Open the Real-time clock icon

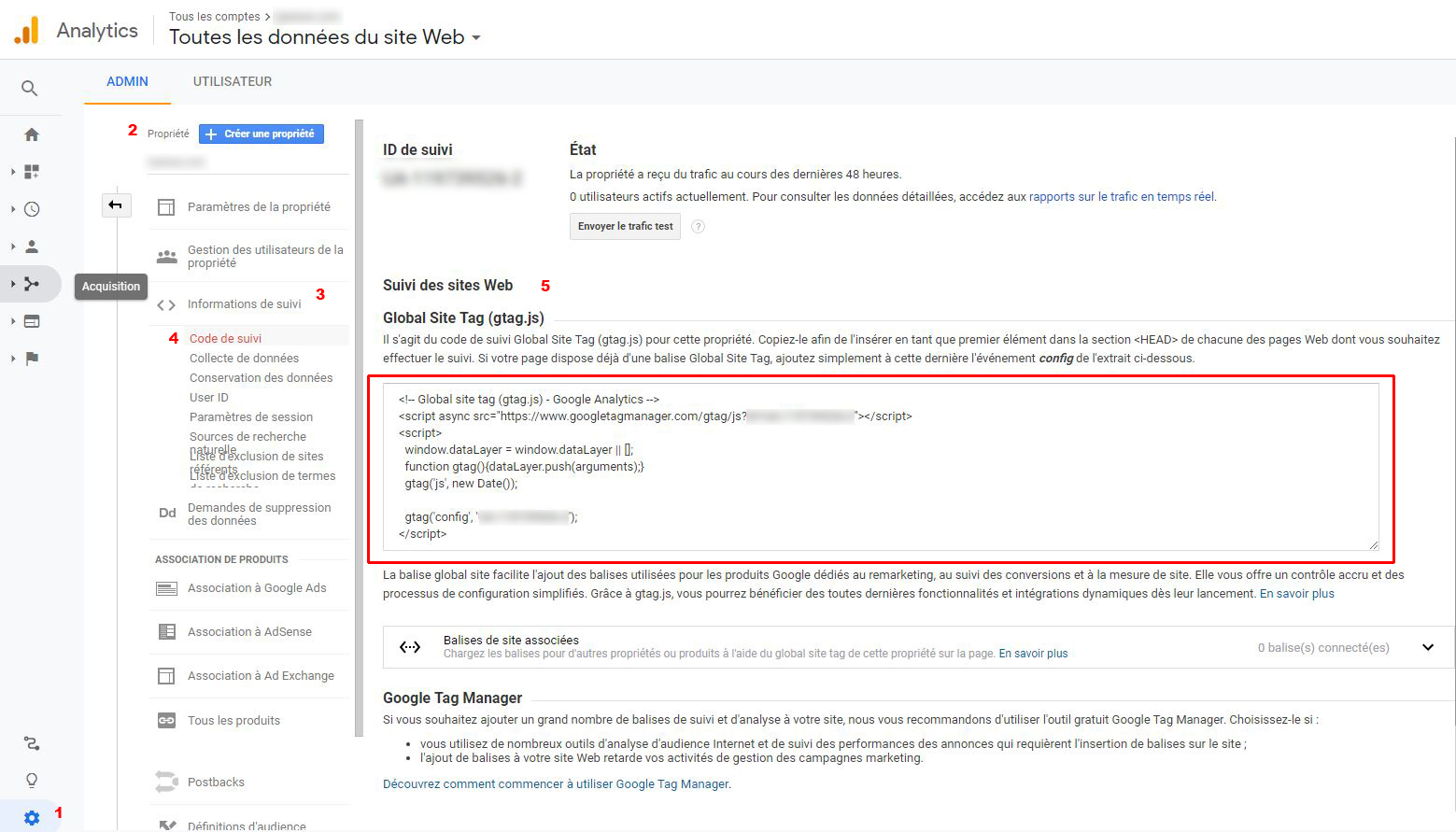click(32, 209)
